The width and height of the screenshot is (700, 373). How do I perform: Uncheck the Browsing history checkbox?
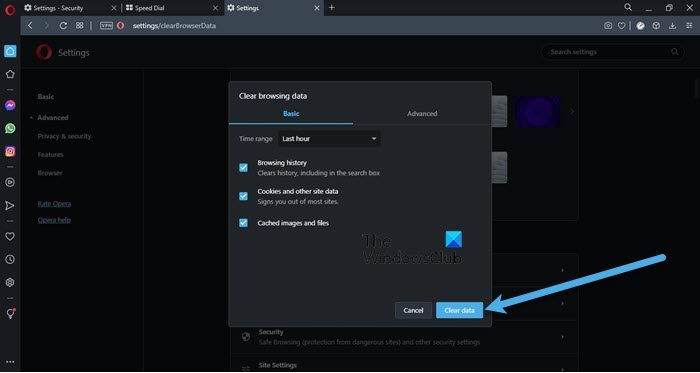click(x=243, y=168)
